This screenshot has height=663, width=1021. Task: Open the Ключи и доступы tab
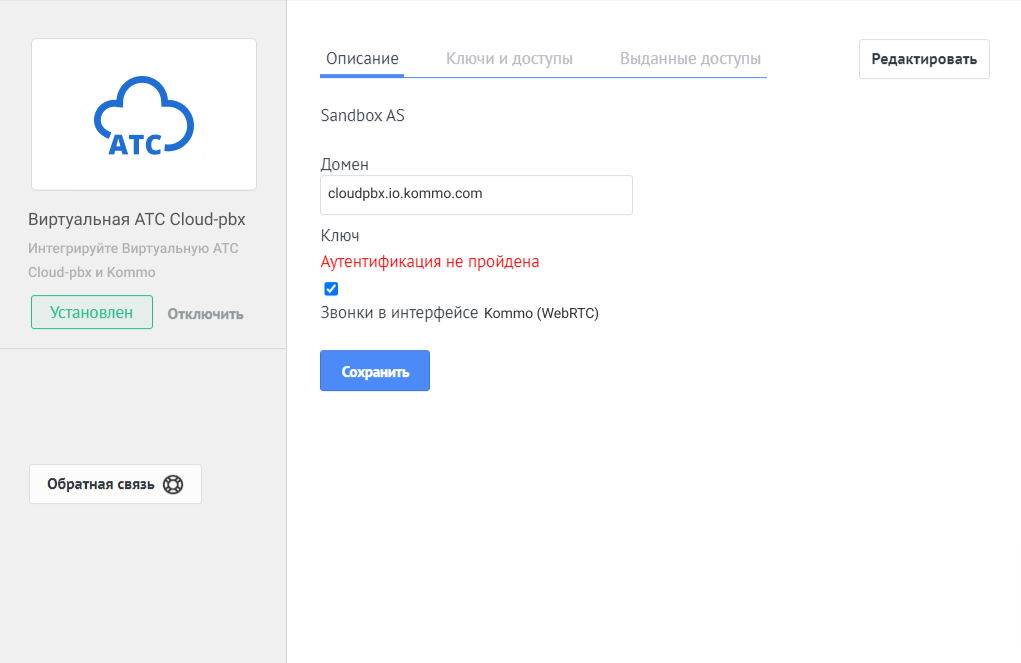(x=509, y=59)
